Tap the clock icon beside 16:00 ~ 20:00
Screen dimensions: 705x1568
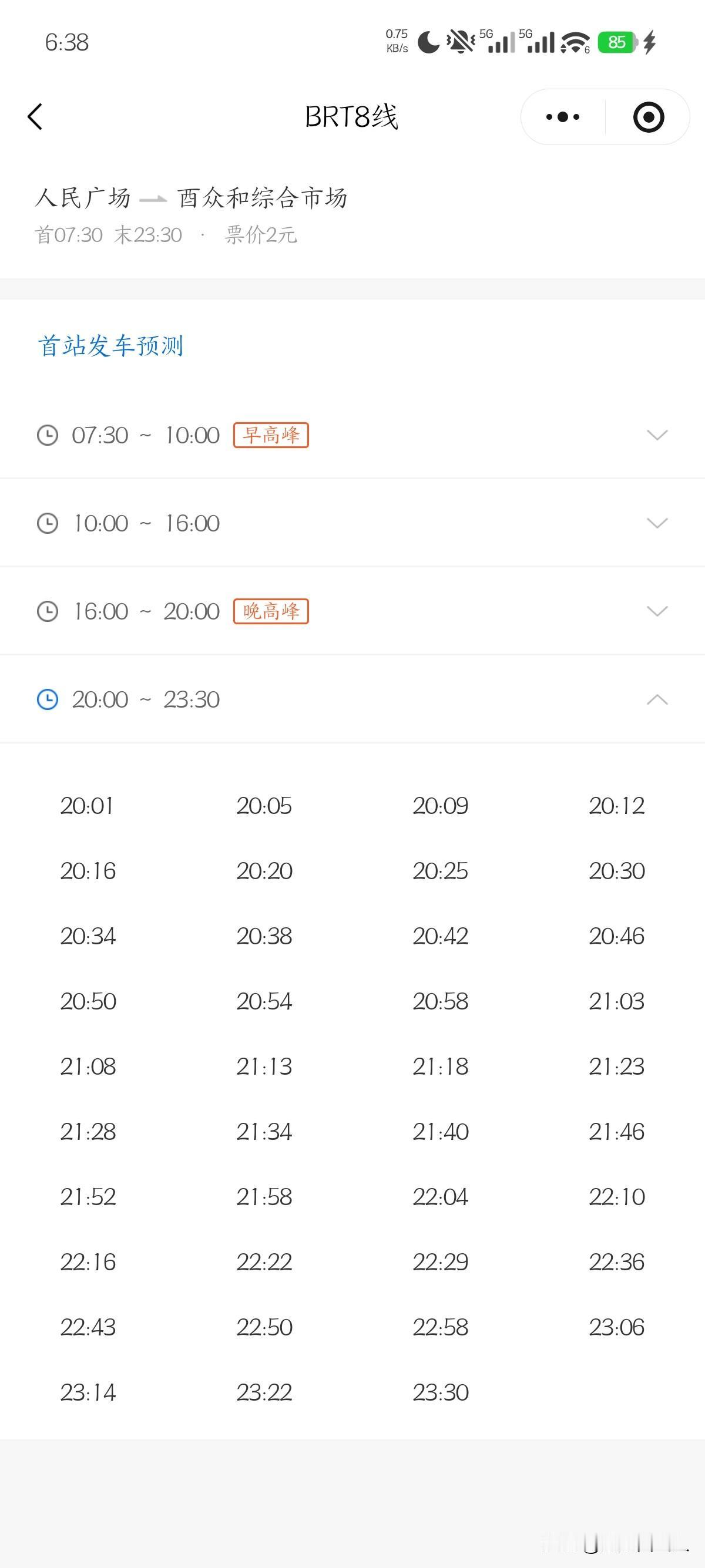click(48, 611)
